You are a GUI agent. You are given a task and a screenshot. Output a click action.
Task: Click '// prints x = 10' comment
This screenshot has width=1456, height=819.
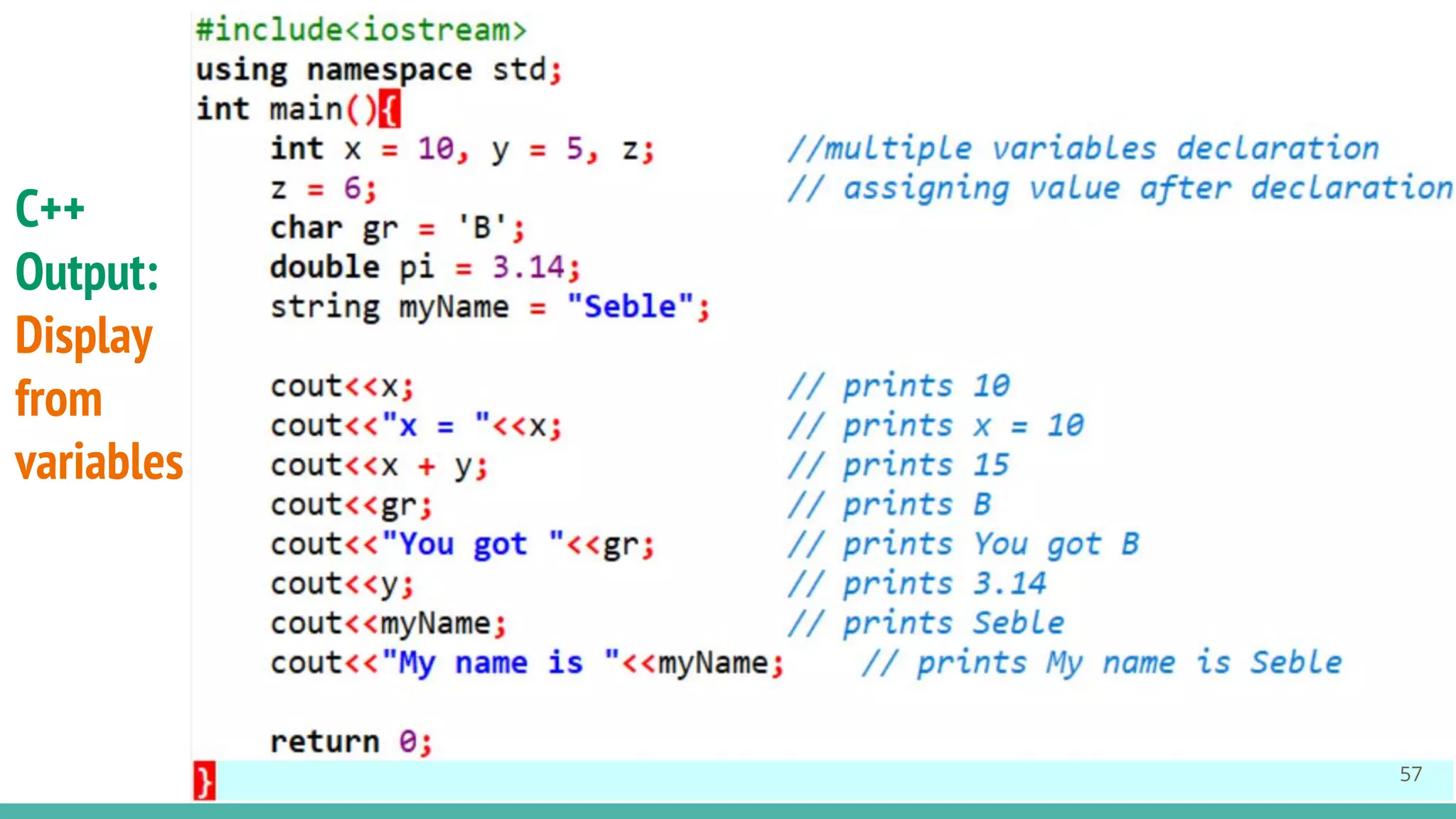(x=936, y=426)
